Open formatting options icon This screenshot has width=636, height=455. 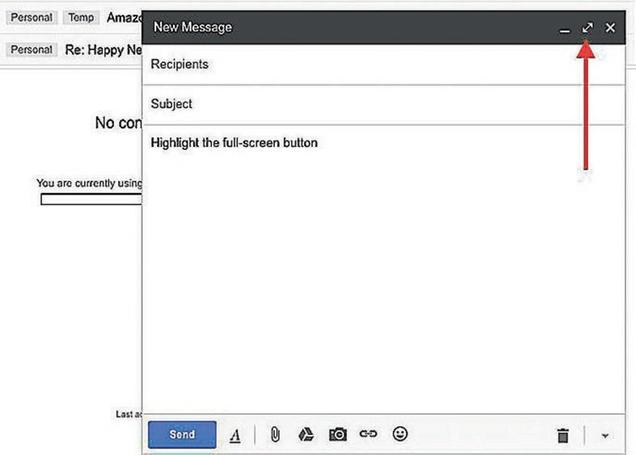[x=235, y=436]
